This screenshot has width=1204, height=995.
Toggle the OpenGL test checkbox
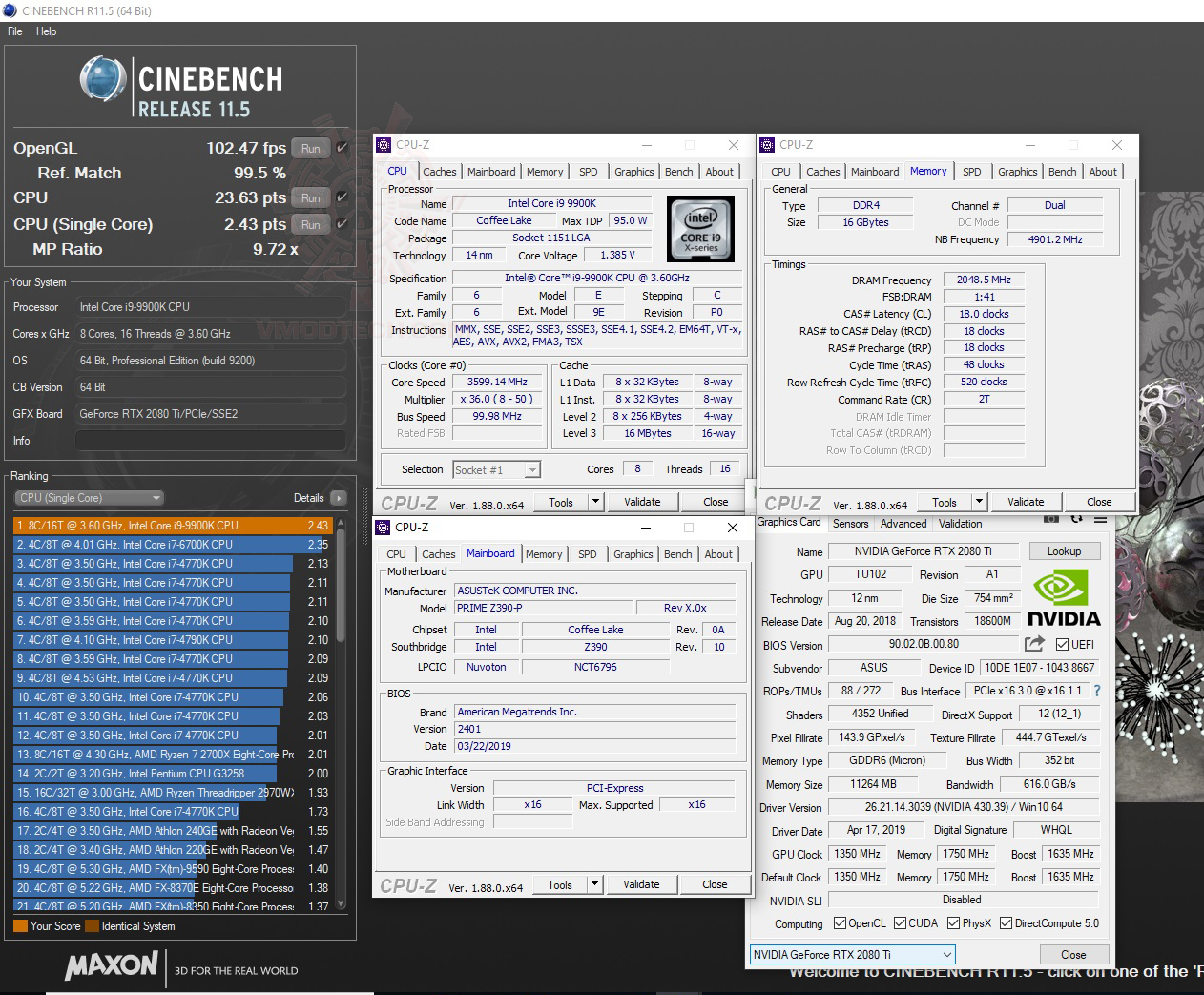click(x=342, y=148)
